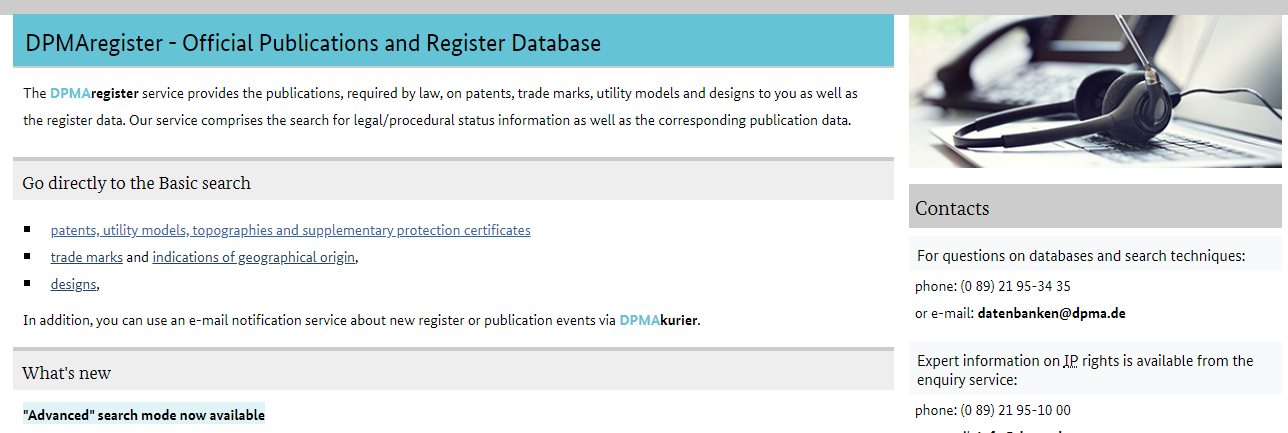The height and width of the screenshot is (433, 1288).
Task: Click the DPMAkurier e-mail notification service link
Action: point(658,321)
